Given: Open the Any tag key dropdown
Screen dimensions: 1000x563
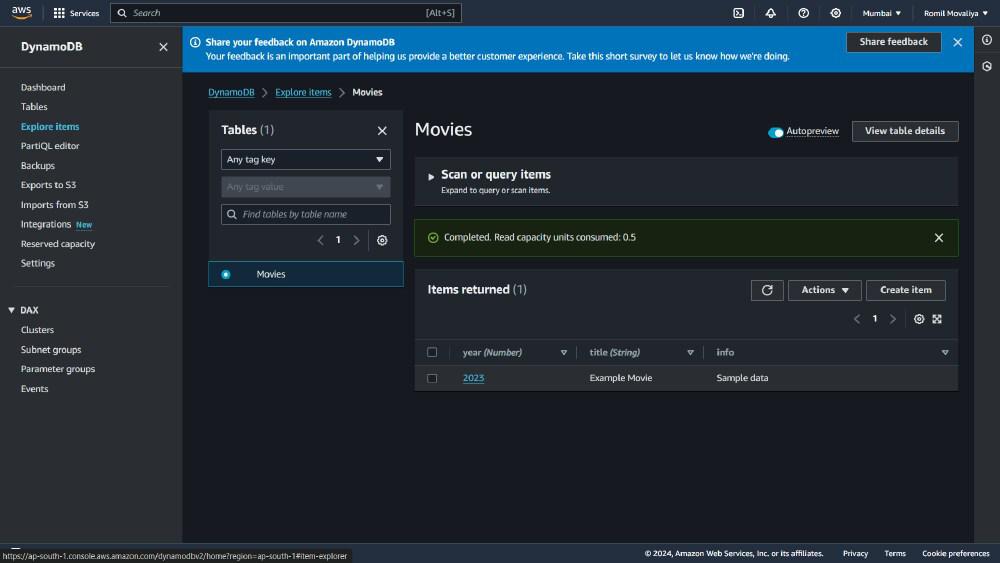Looking at the screenshot, I should 305,159.
